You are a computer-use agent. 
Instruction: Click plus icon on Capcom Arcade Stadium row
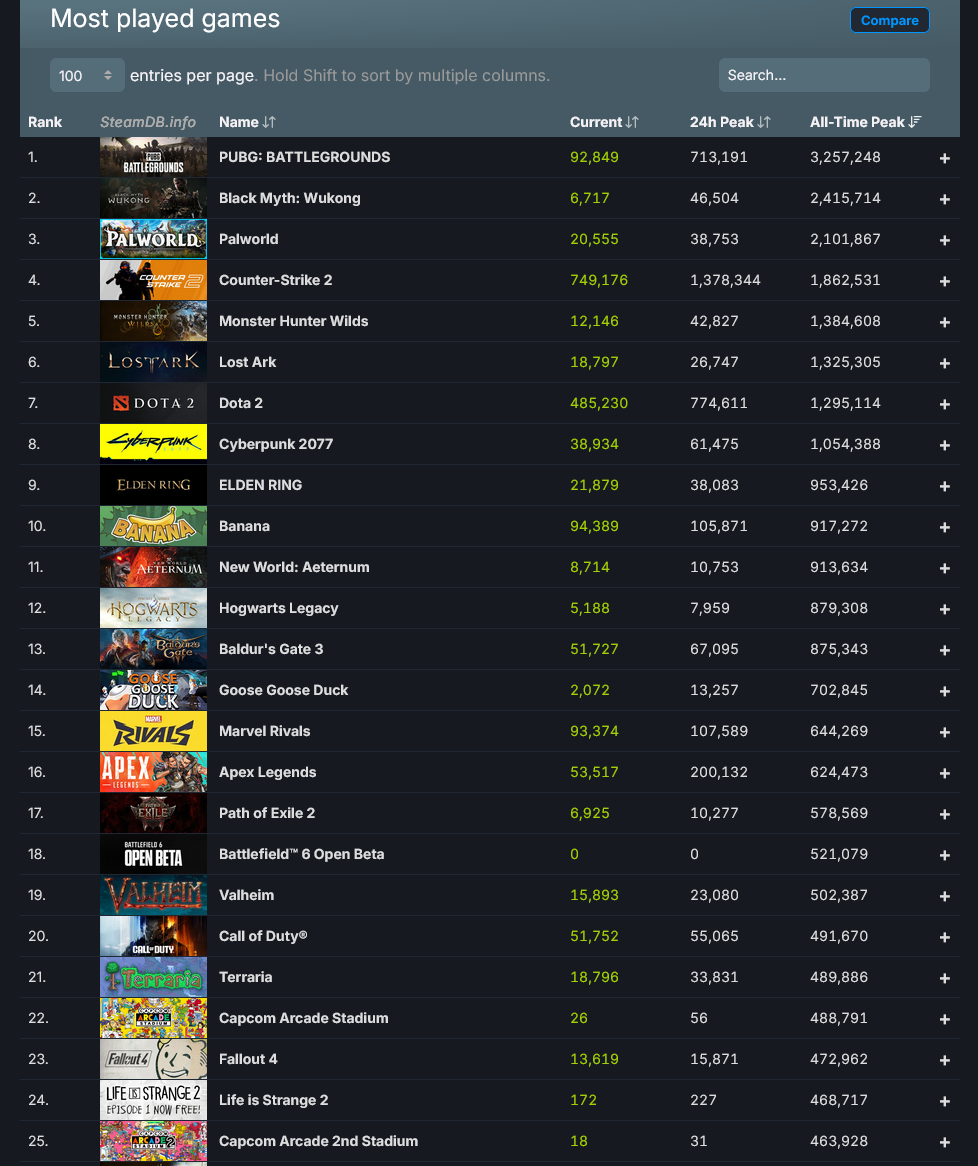pos(945,1019)
